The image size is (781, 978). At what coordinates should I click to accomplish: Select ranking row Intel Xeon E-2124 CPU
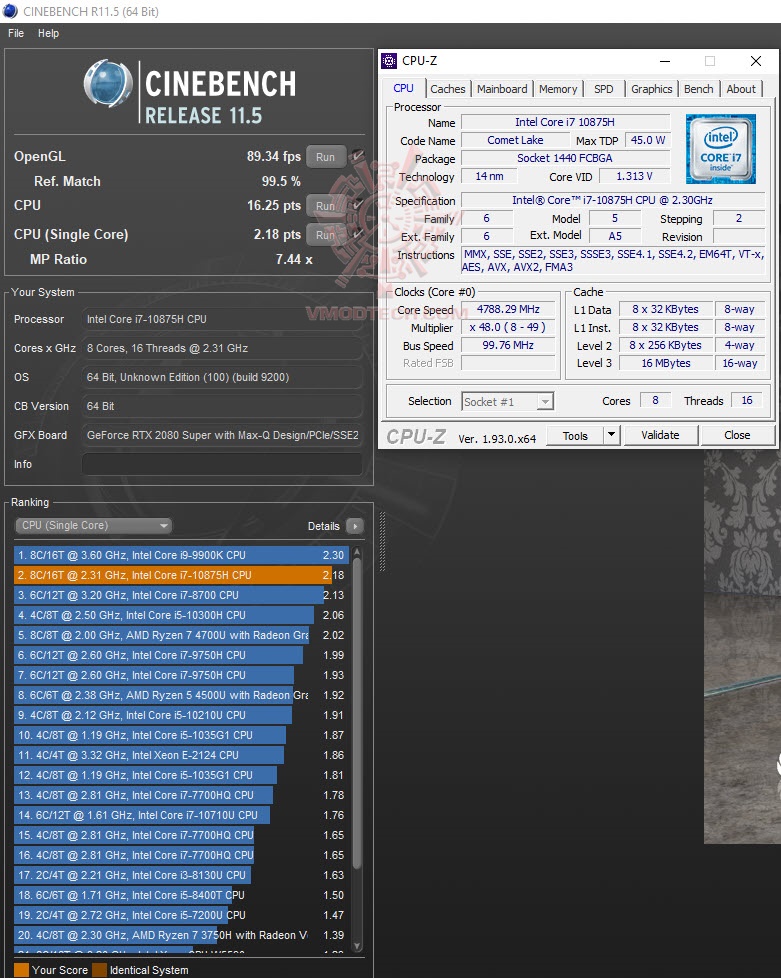pos(181,755)
